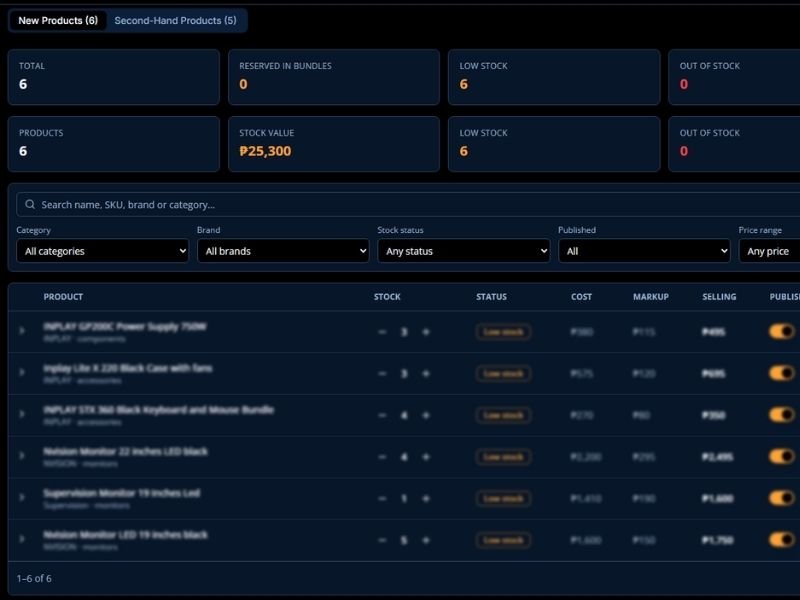
Task: Click the PRODUCTS 6 summary card
Action: (x=114, y=144)
